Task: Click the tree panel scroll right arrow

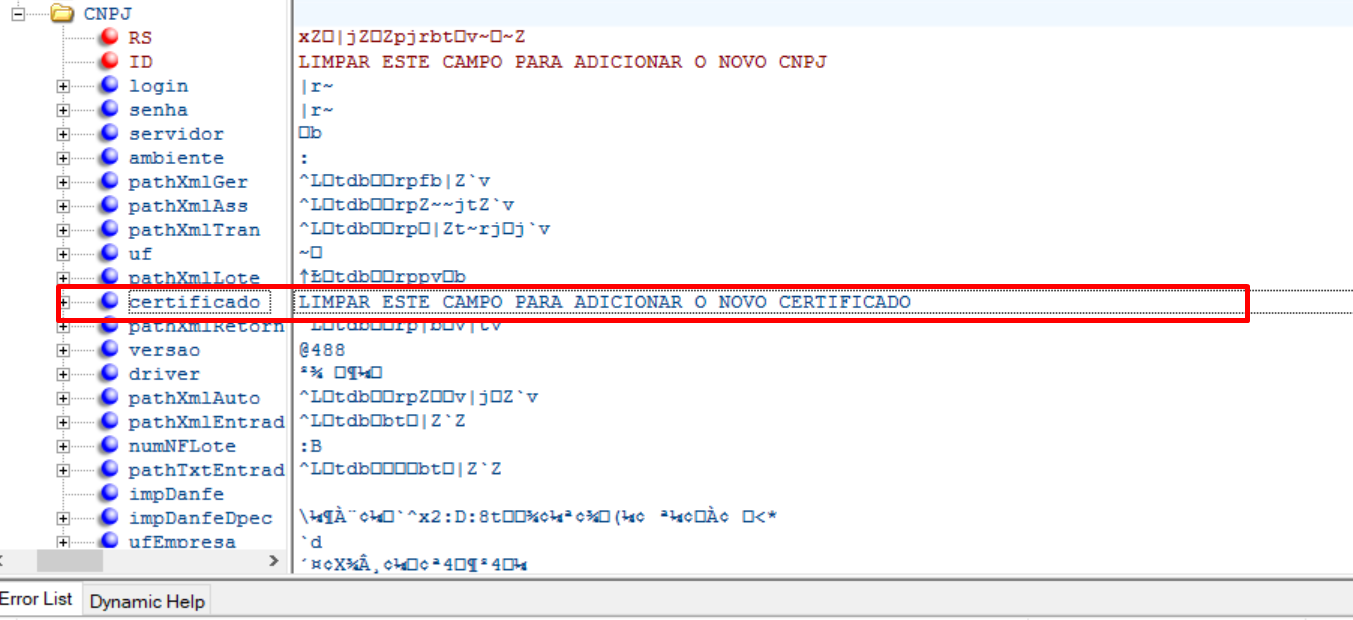Action: coord(275,562)
